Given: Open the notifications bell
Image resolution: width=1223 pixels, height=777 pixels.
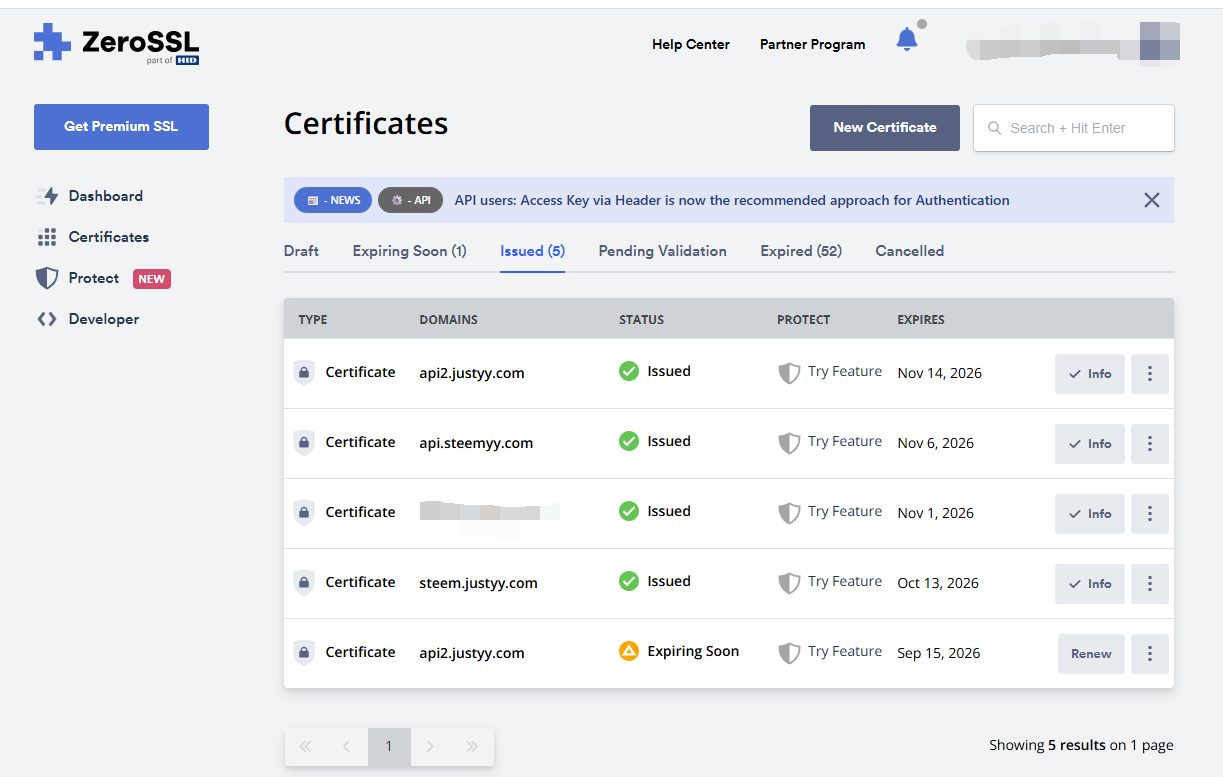Looking at the screenshot, I should pos(907,39).
